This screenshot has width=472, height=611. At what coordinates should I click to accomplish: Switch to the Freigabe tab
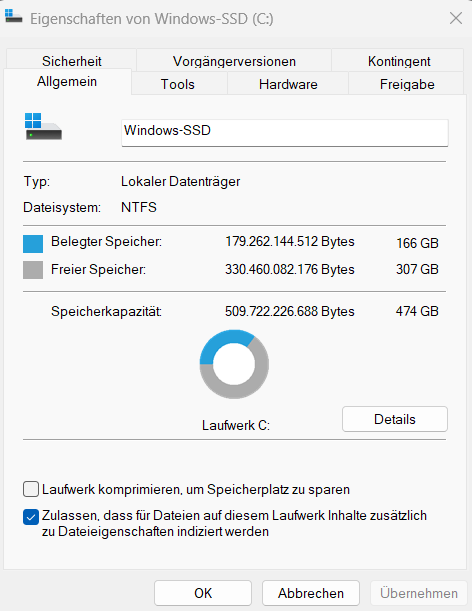pyautogui.click(x=407, y=83)
